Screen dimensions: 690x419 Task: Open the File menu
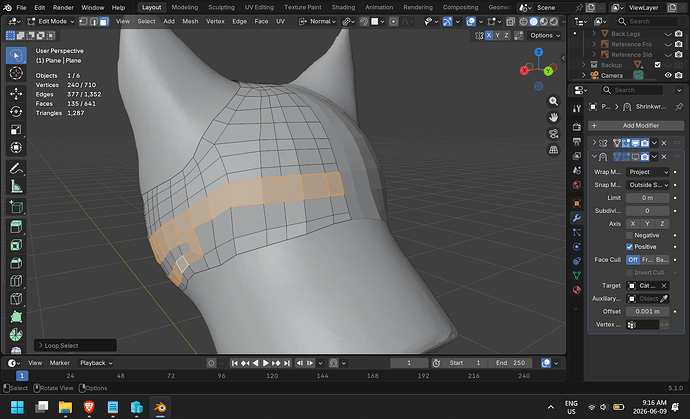21,7
